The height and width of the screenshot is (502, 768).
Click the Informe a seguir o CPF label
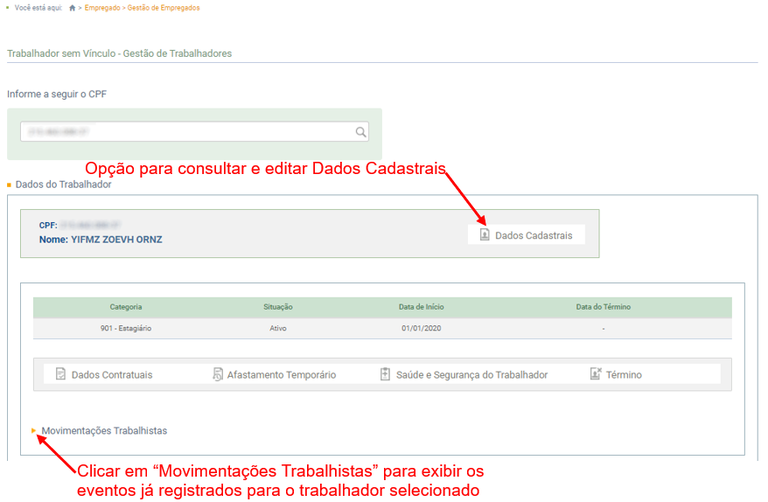pyautogui.click(x=57, y=94)
